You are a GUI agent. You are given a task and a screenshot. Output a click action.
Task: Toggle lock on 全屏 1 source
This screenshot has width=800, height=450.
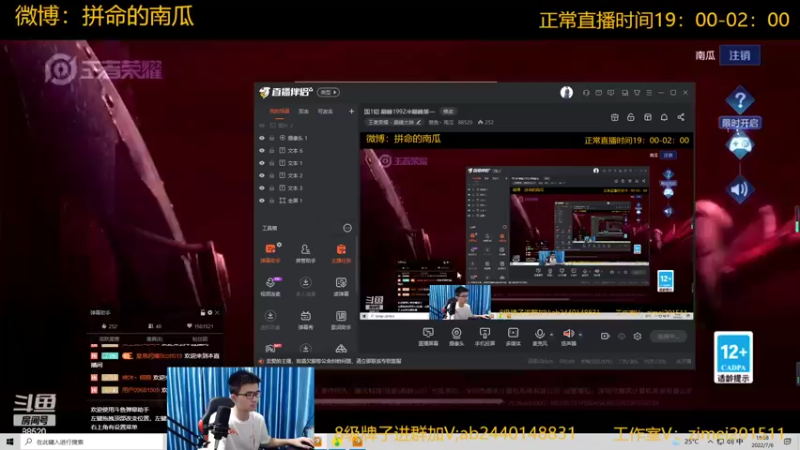click(272, 201)
